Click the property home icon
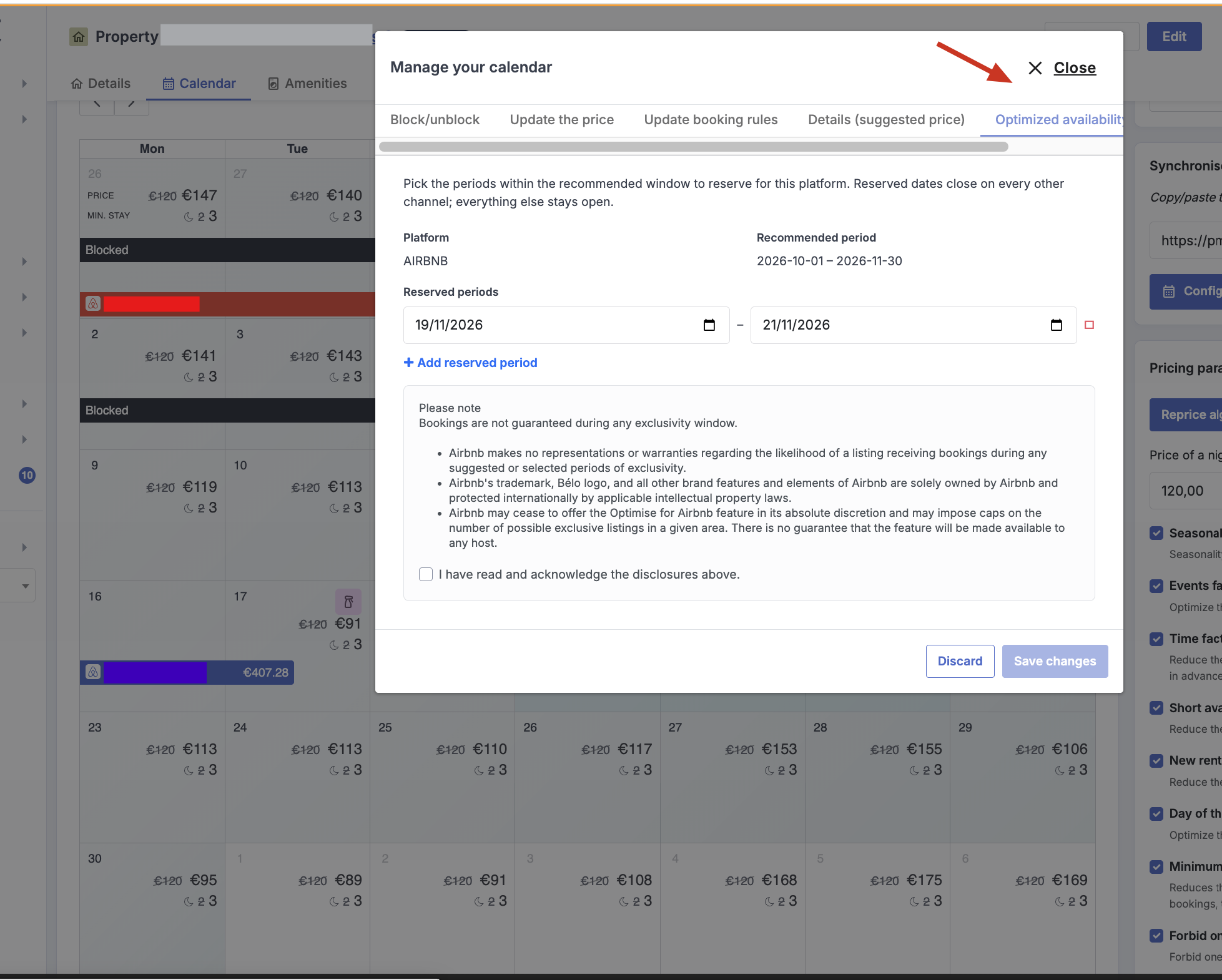The height and width of the screenshot is (980, 1222). (x=79, y=37)
